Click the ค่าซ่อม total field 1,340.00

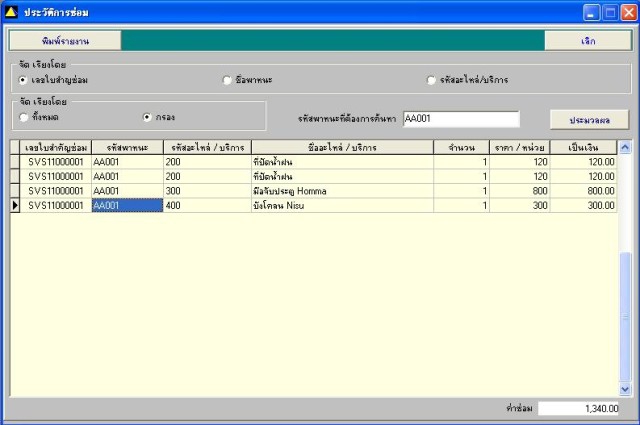point(578,408)
